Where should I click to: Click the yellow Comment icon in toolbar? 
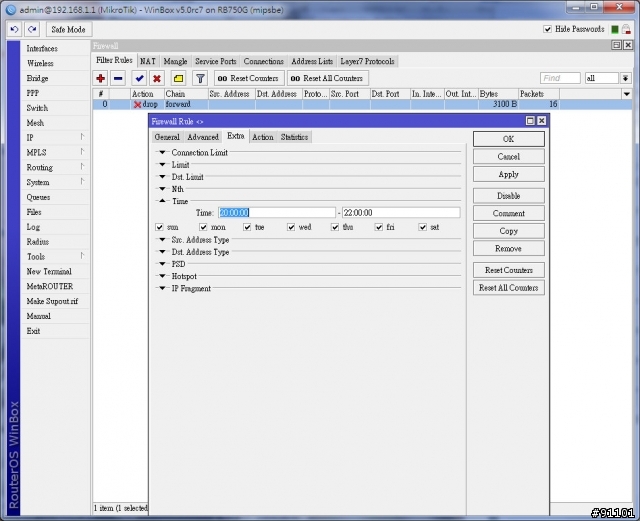(x=178, y=78)
